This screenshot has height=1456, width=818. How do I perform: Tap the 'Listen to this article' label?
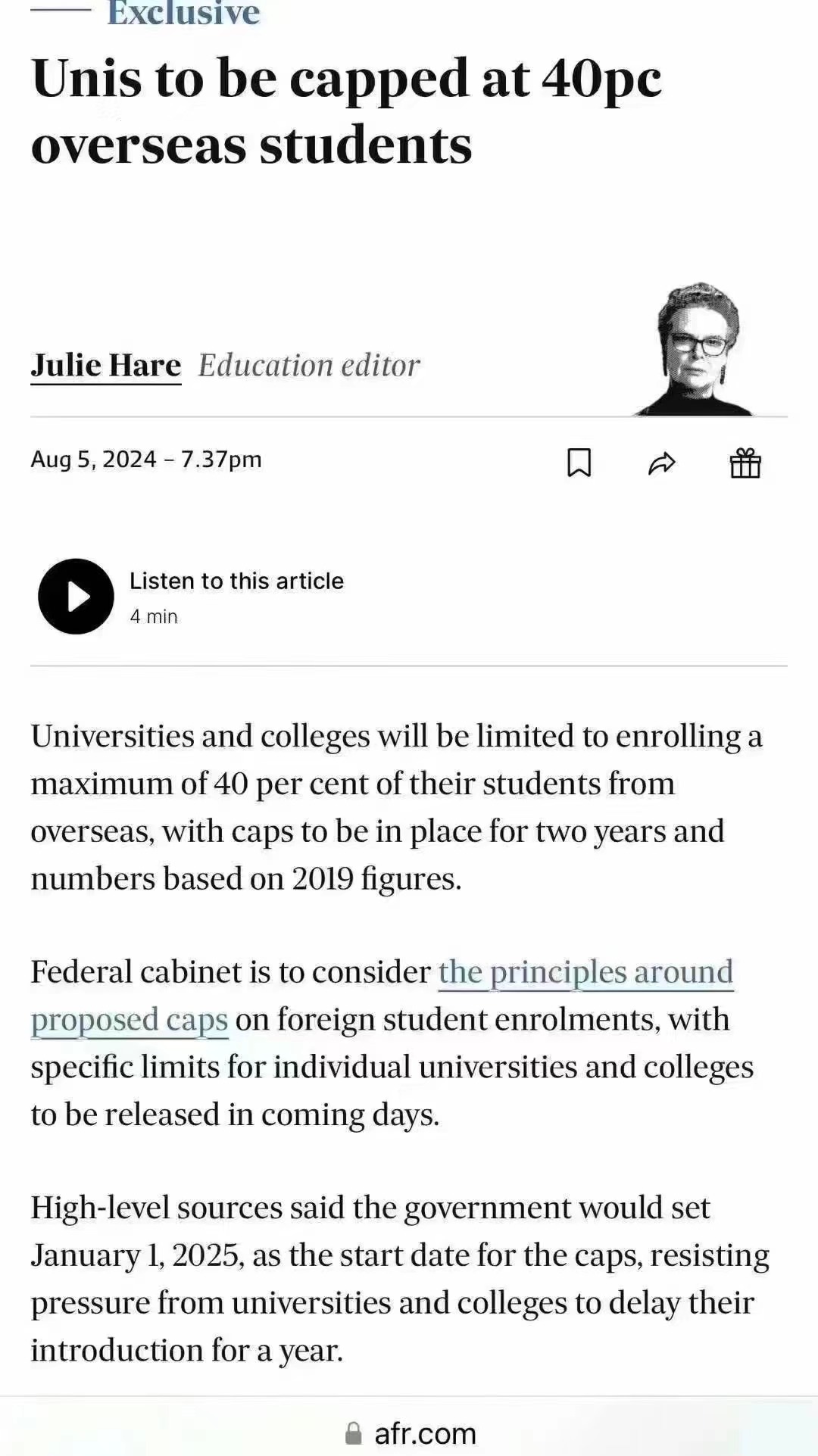236,581
